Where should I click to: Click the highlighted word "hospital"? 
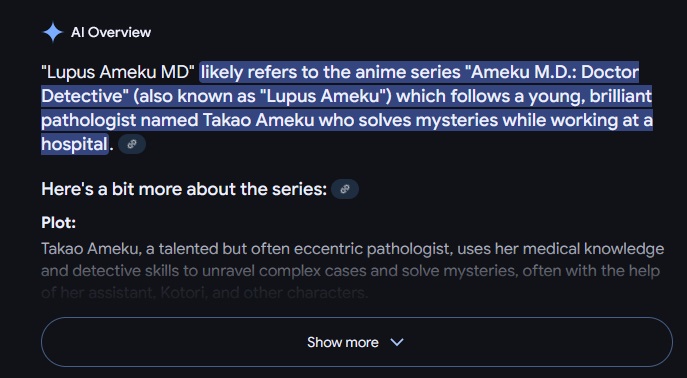coord(74,144)
